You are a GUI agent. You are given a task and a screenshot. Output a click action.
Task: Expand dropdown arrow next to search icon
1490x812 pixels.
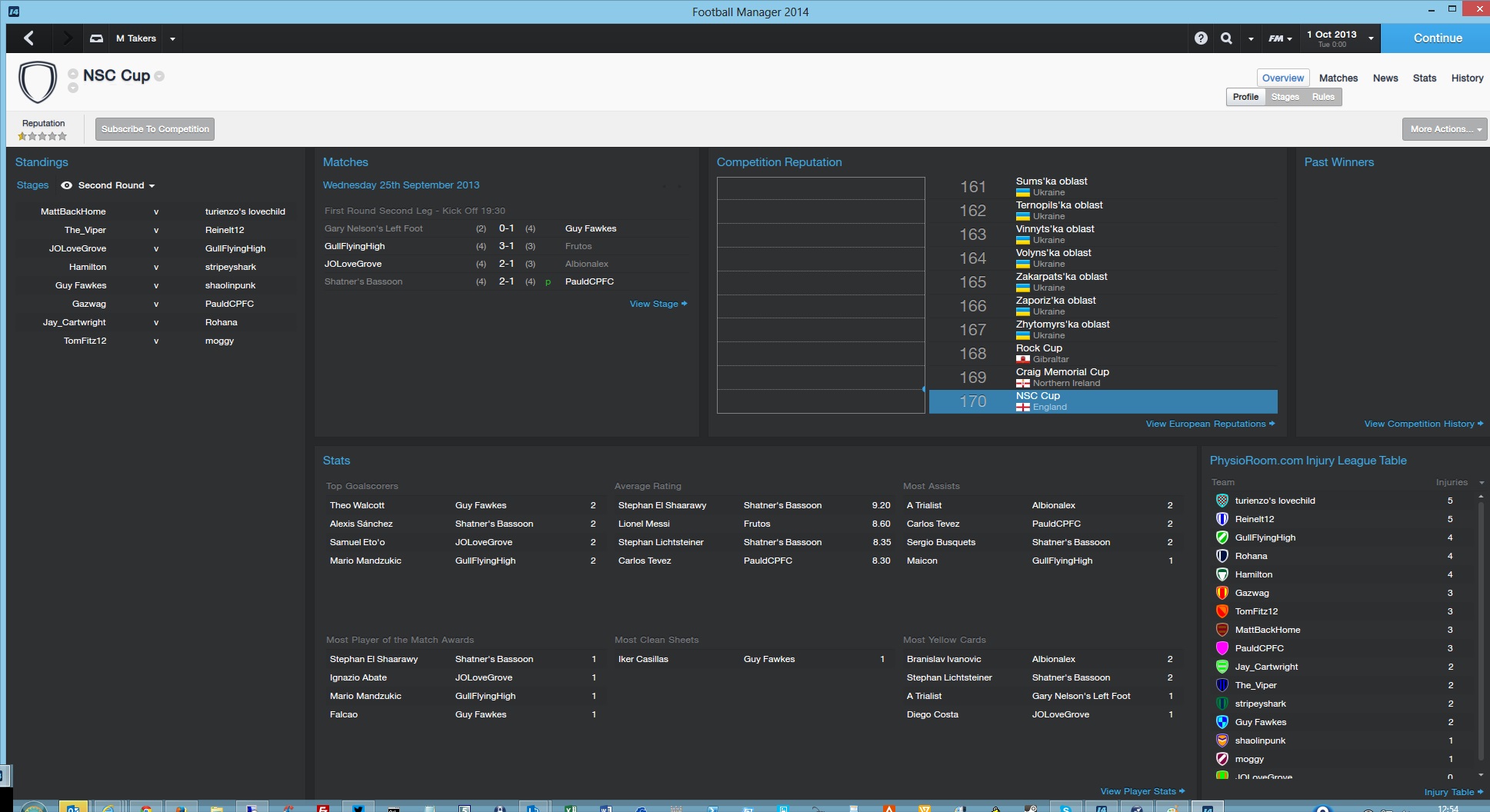coord(1251,38)
